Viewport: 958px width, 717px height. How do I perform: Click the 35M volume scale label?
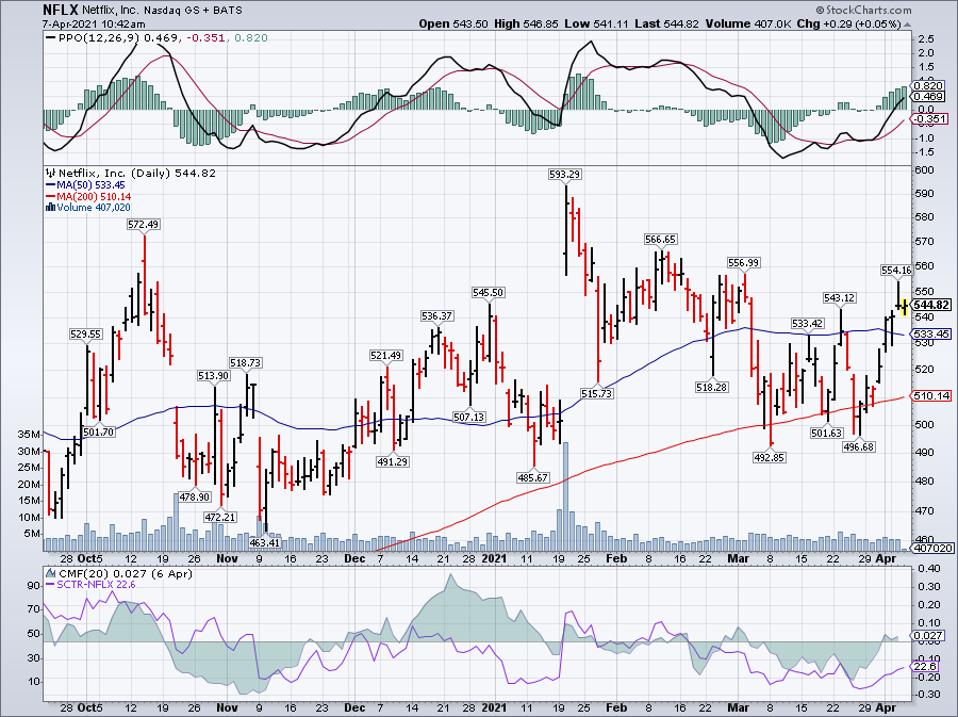pyautogui.click(x=30, y=434)
